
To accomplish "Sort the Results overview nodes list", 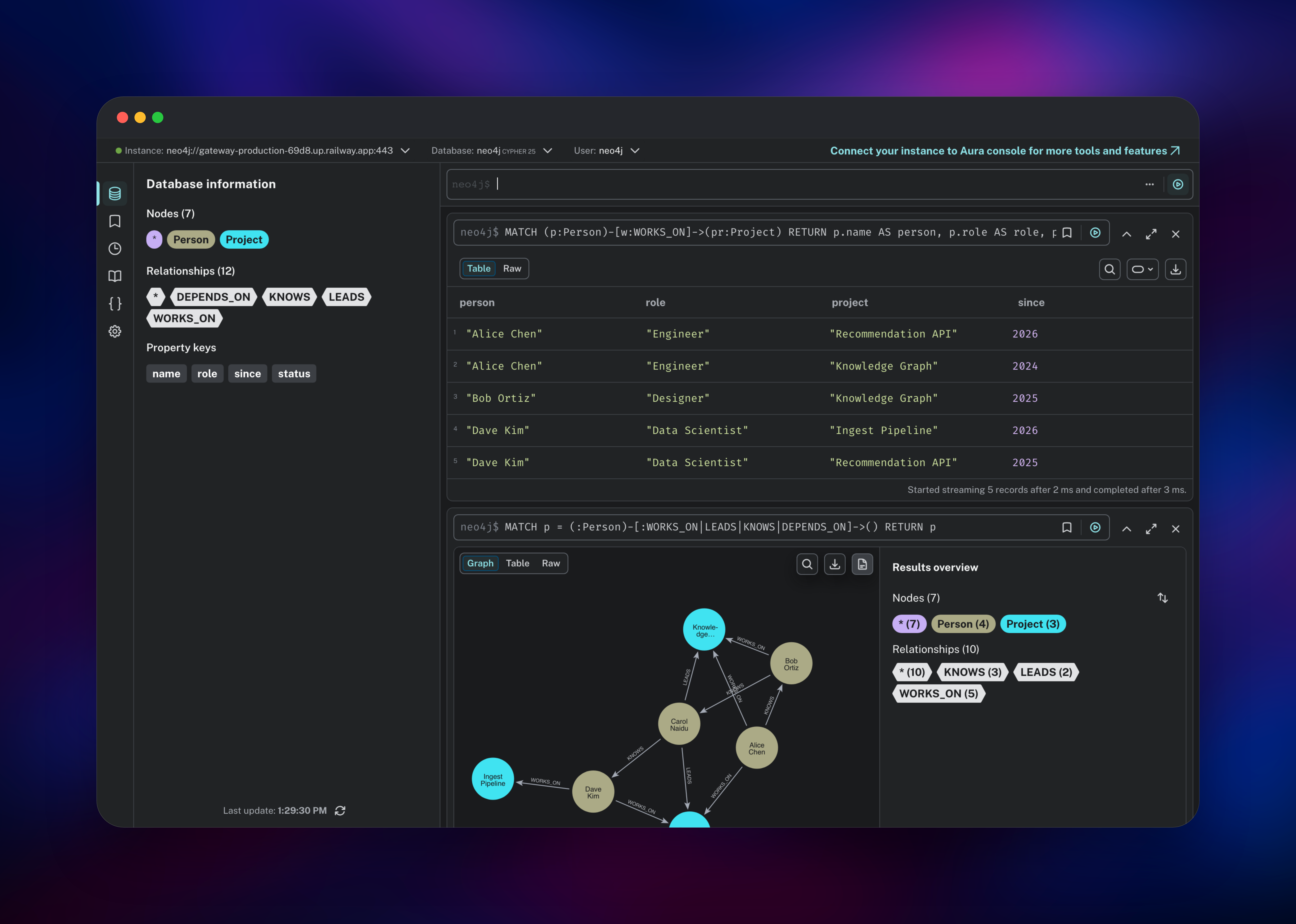I will point(1163,598).
